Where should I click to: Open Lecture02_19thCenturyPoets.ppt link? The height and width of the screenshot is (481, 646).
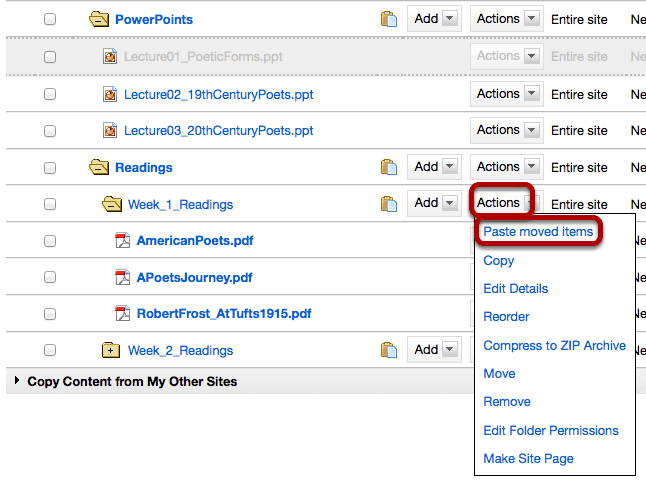(x=218, y=95)
